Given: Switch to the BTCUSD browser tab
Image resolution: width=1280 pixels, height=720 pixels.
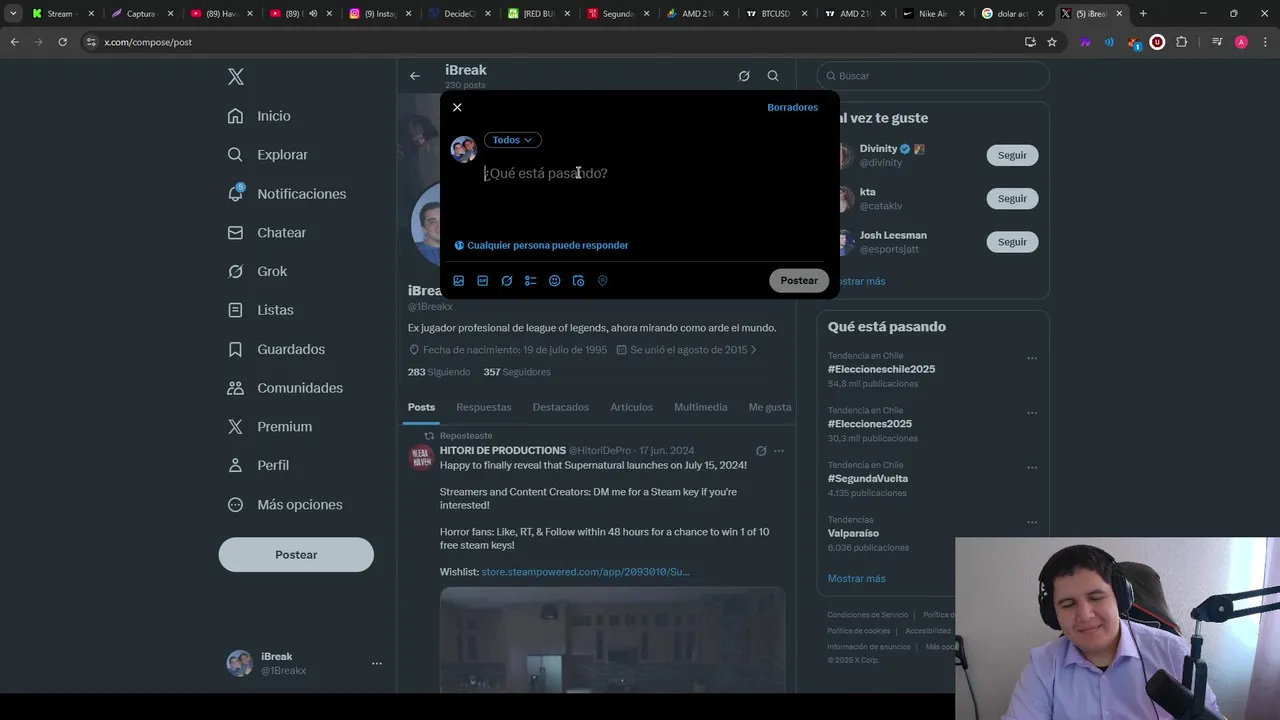Looking at the screenshot, I should [776, 14].
